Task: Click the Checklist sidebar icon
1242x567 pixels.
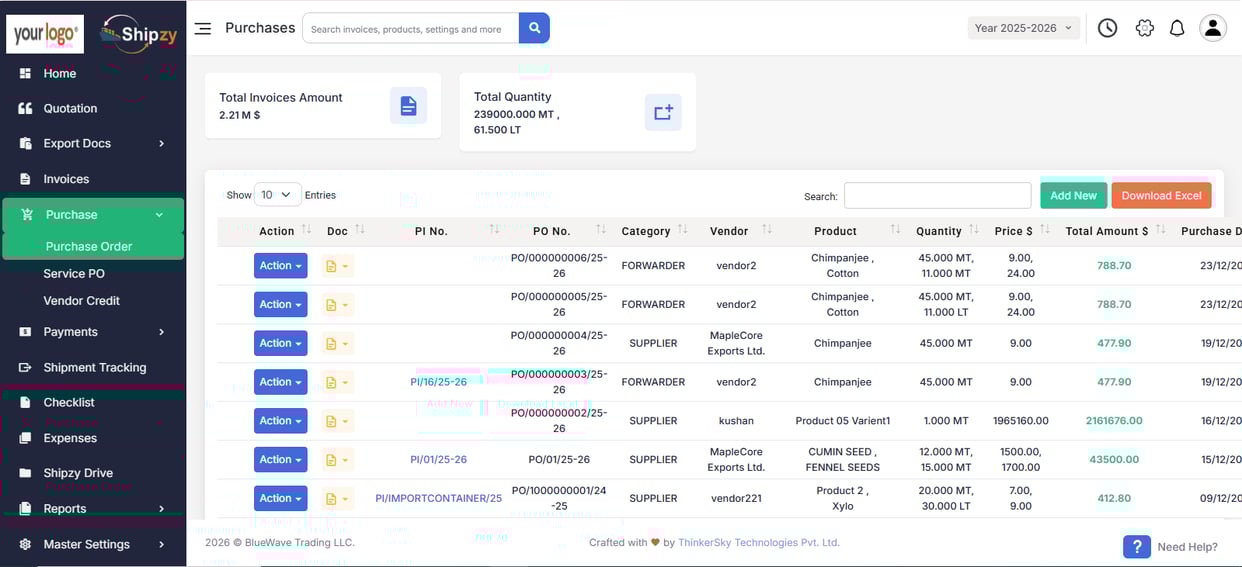Action: click(25, 402)
